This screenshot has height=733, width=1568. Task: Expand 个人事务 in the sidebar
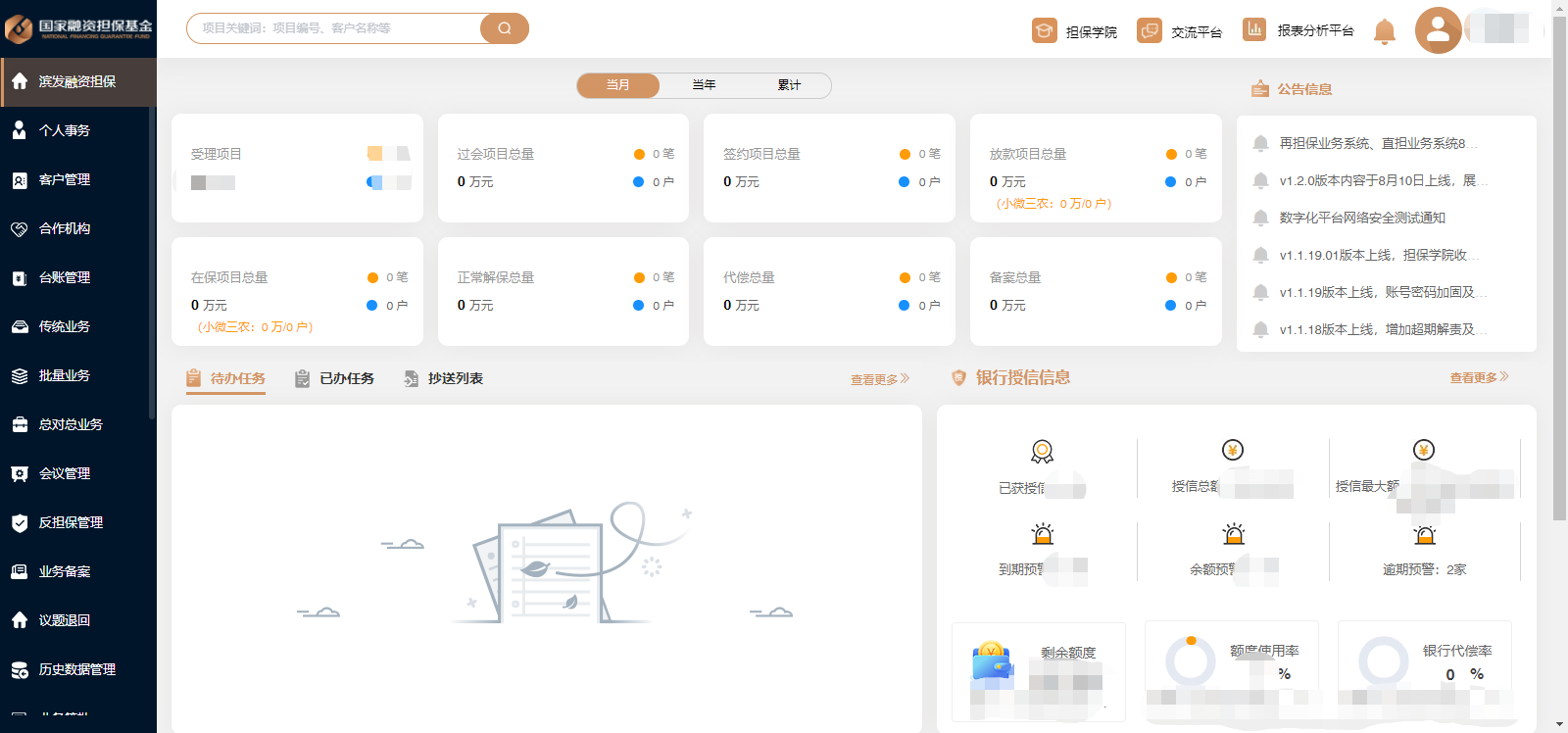point(65,130)
